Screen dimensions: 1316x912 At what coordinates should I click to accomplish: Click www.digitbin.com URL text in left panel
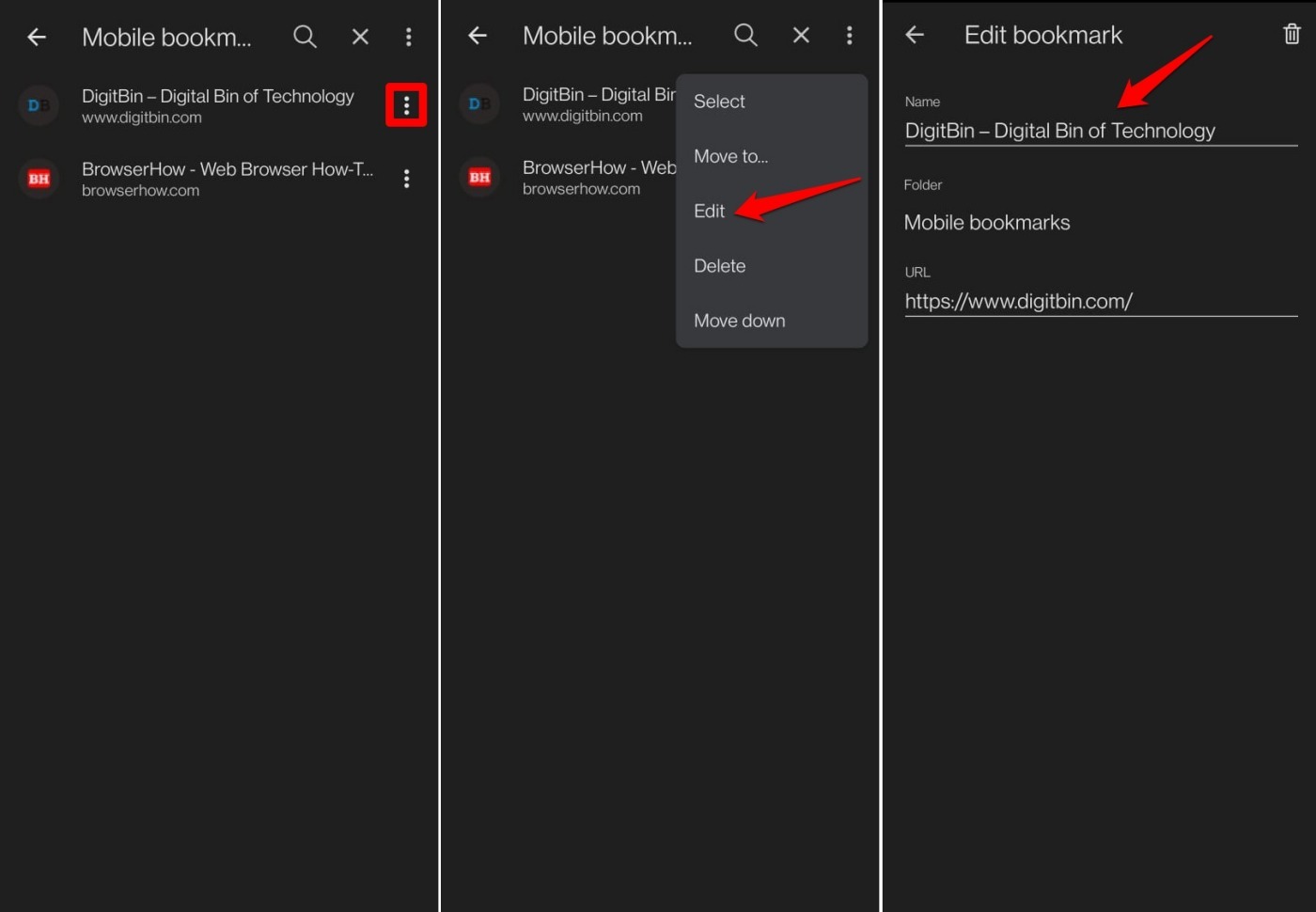pos(142,118)
